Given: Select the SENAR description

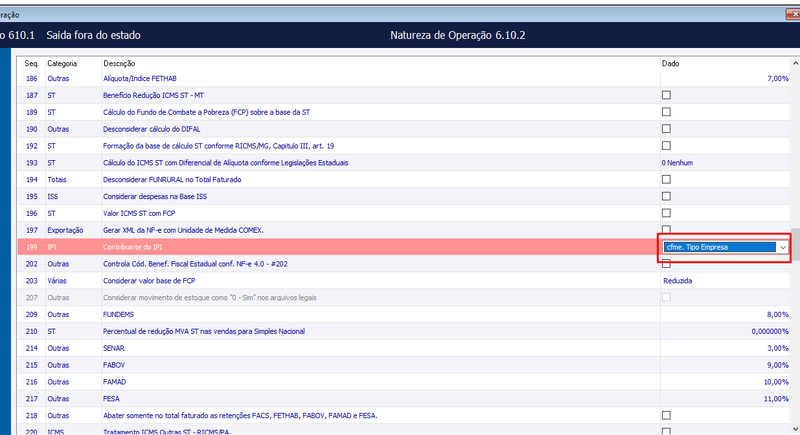Looking at the screenshot, I should coord(114,348).
